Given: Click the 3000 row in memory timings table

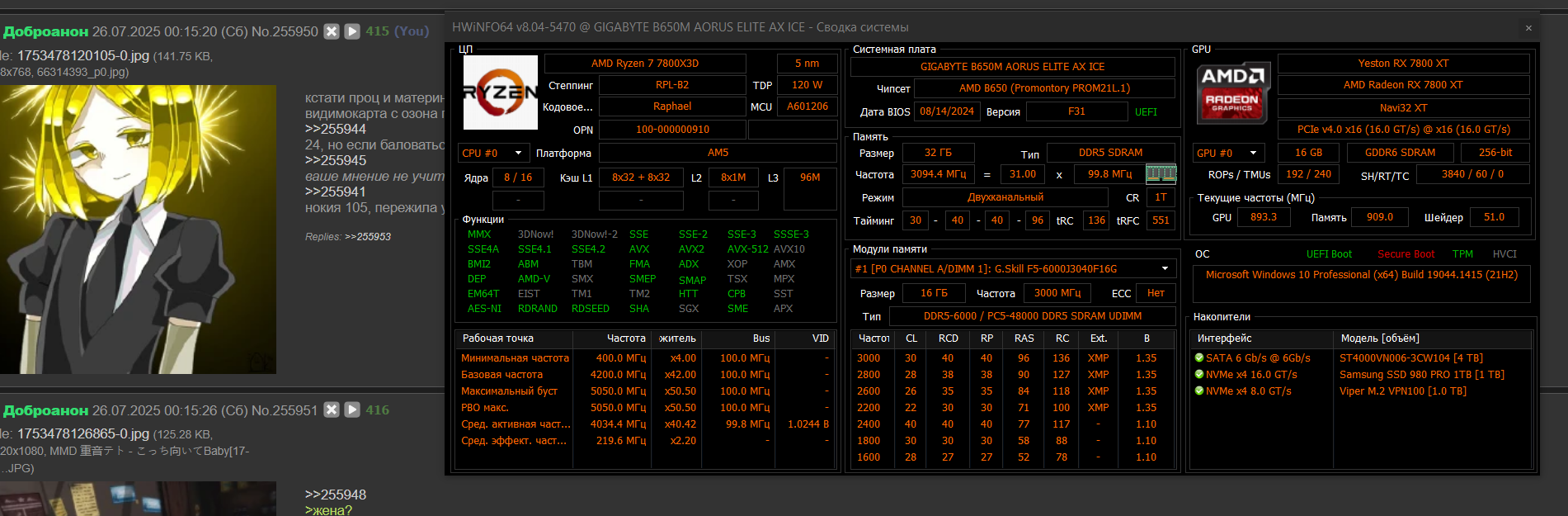Looking at the screenshot, I should [x=1014, y=358].
